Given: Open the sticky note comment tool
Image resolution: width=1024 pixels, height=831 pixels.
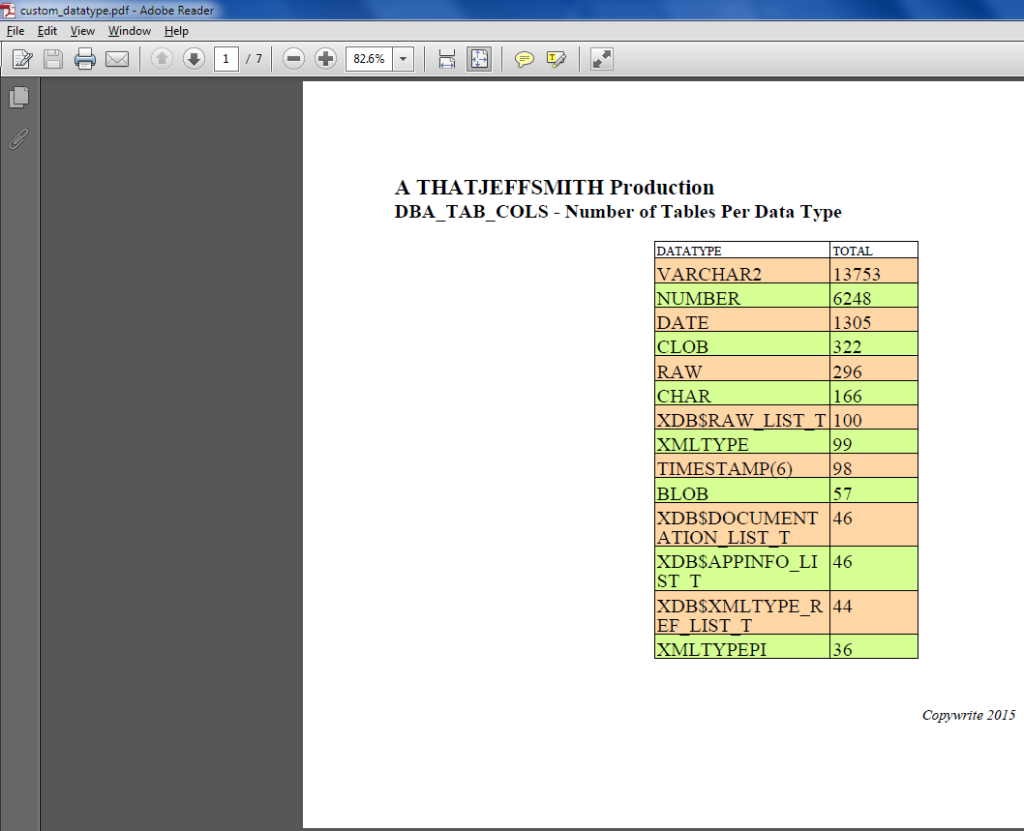Looking at the screenshot, I should (524, 58).
